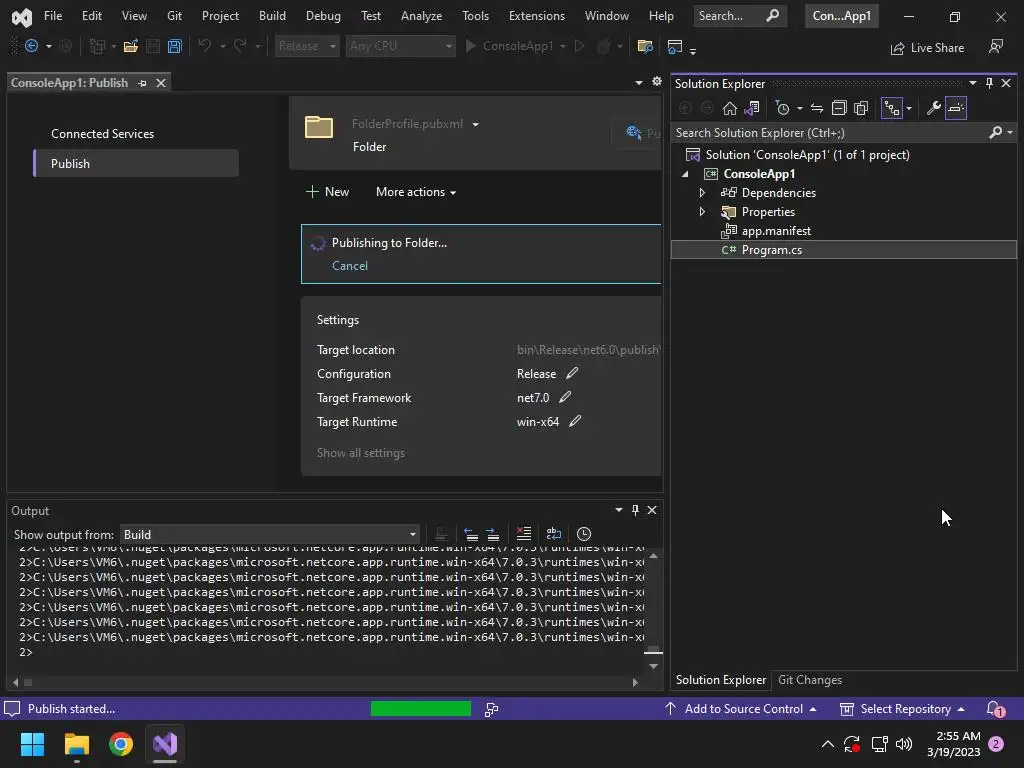Click the green publish progress bar
This screenshot has width=1024, height=768.
421,709
